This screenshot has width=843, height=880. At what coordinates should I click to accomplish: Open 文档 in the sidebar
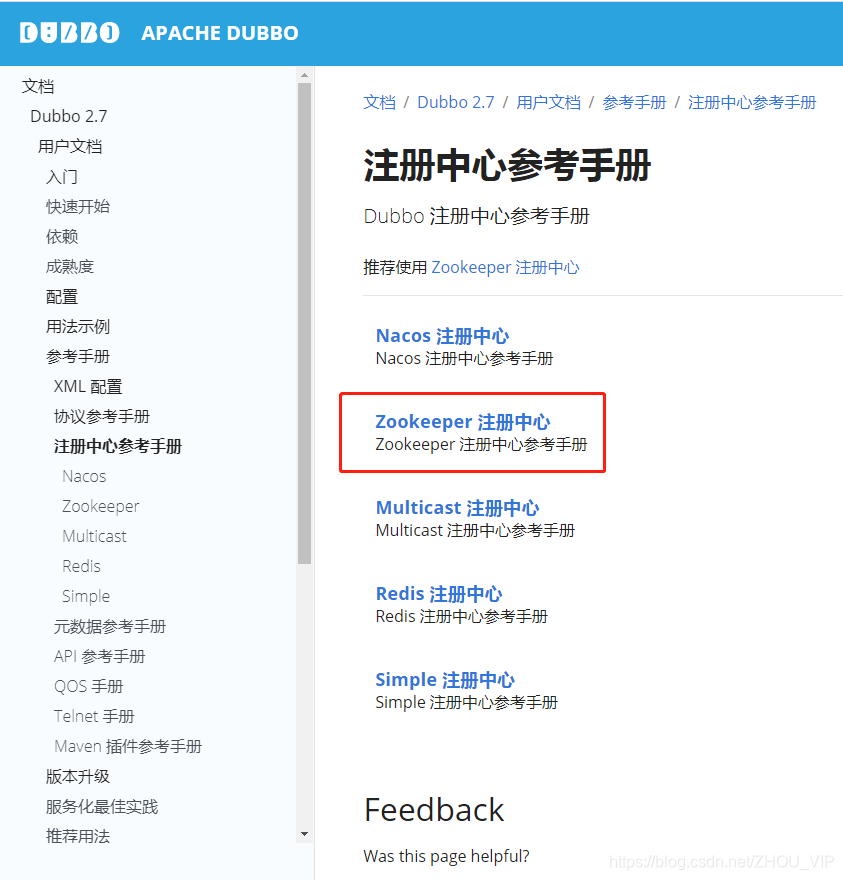(38, 86)
